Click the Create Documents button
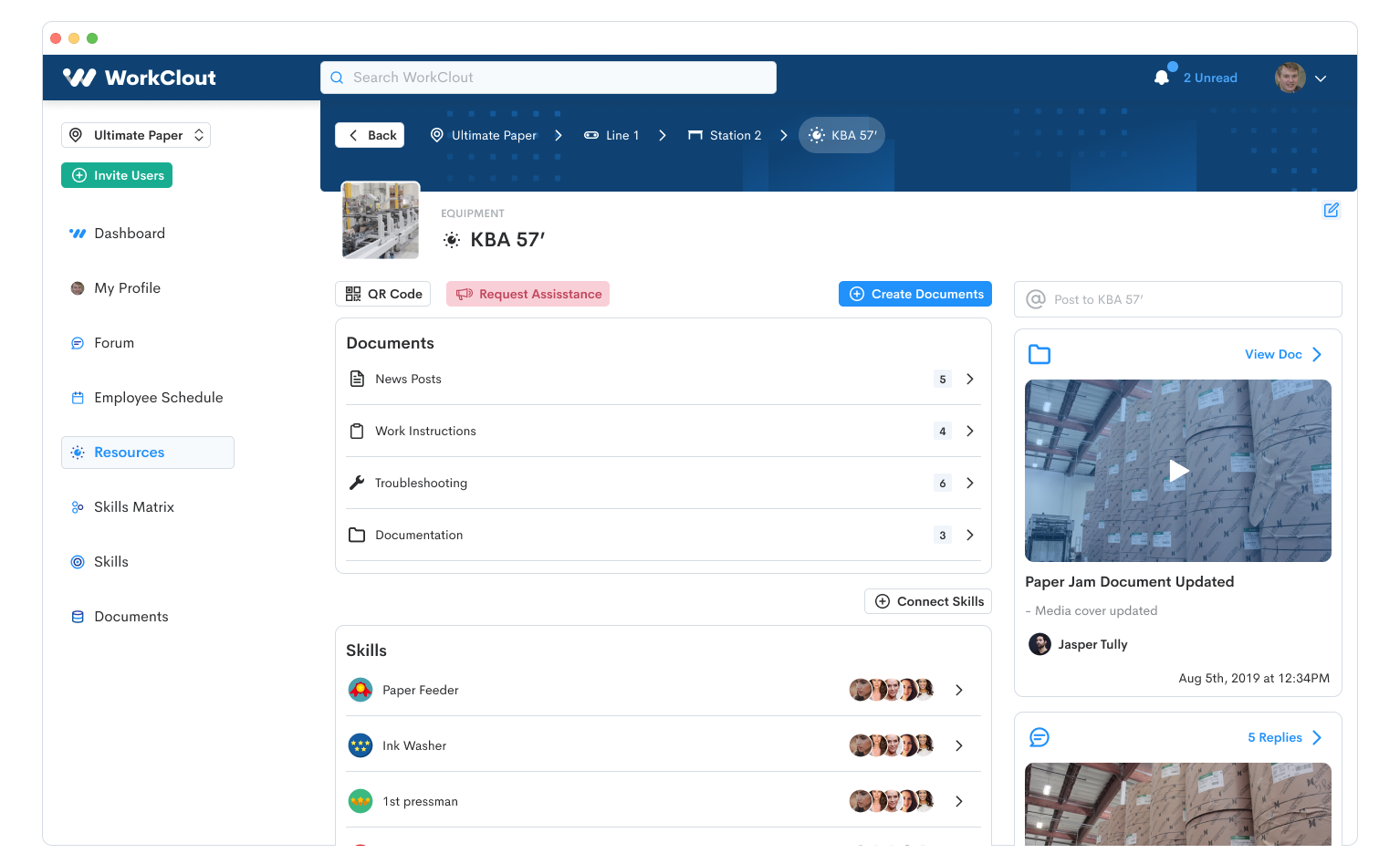The height and width of the screenshot is (864, 1400). pyautogui.click(x=915, y=294)
